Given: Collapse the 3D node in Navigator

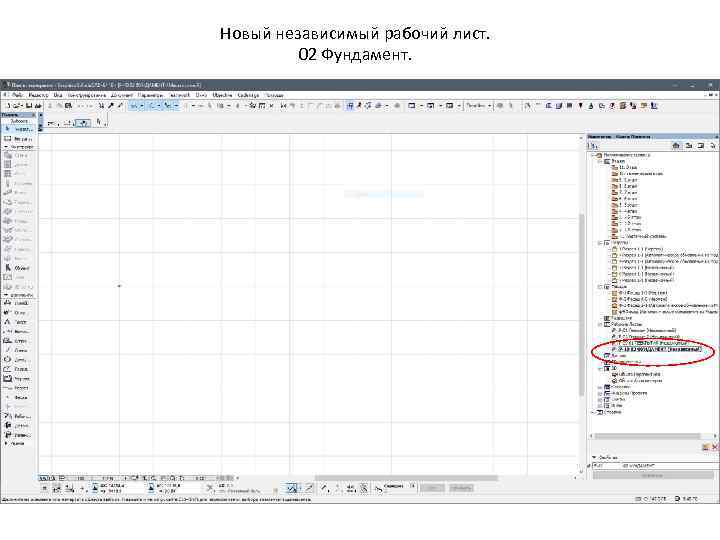Looking at the screenshot, I should 600,368.
